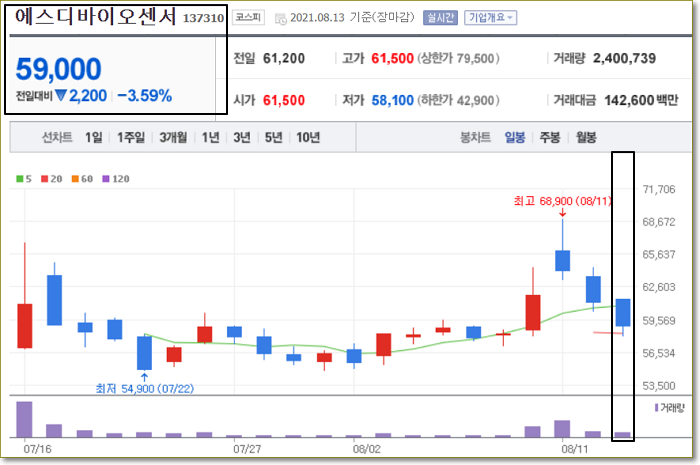This screenshot has height=465, width=700.
Task: Click the 코스피 market badge
Action: (x=248, y=17)
